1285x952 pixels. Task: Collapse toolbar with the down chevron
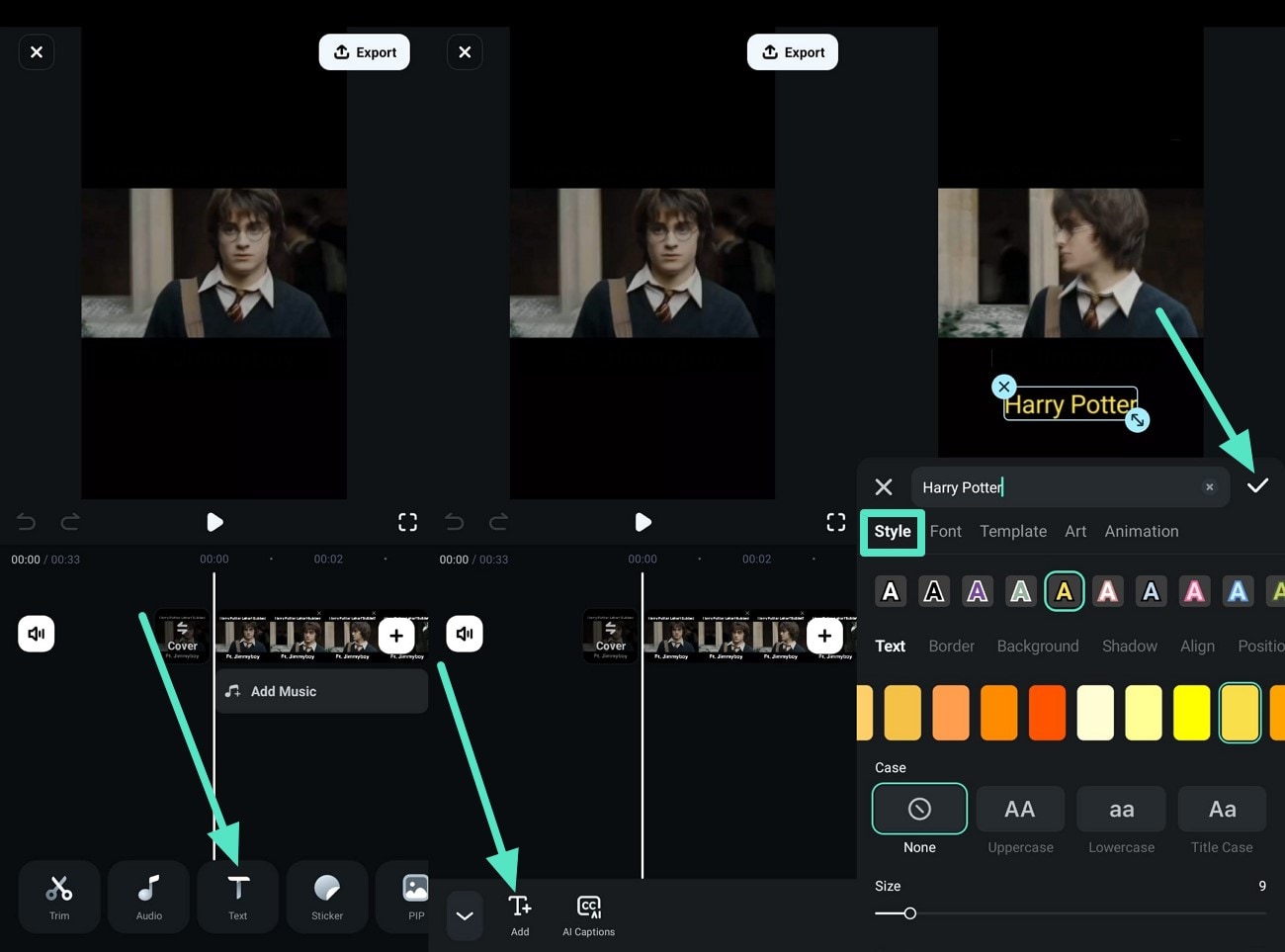tap(465, 915)
